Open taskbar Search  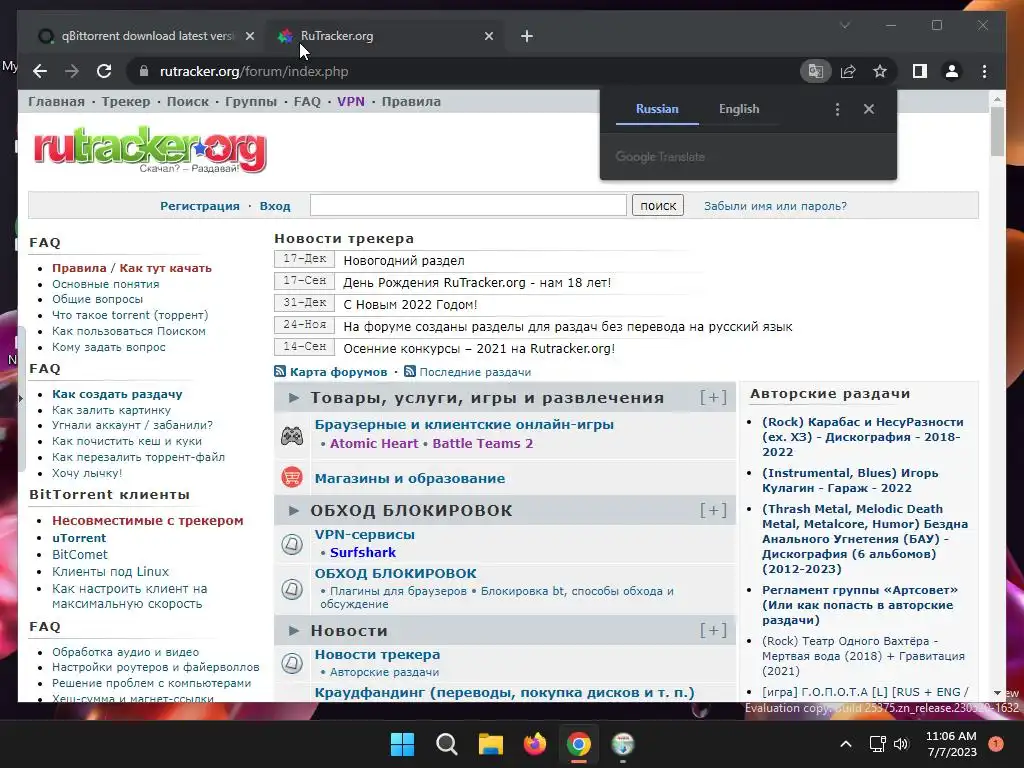447,744
